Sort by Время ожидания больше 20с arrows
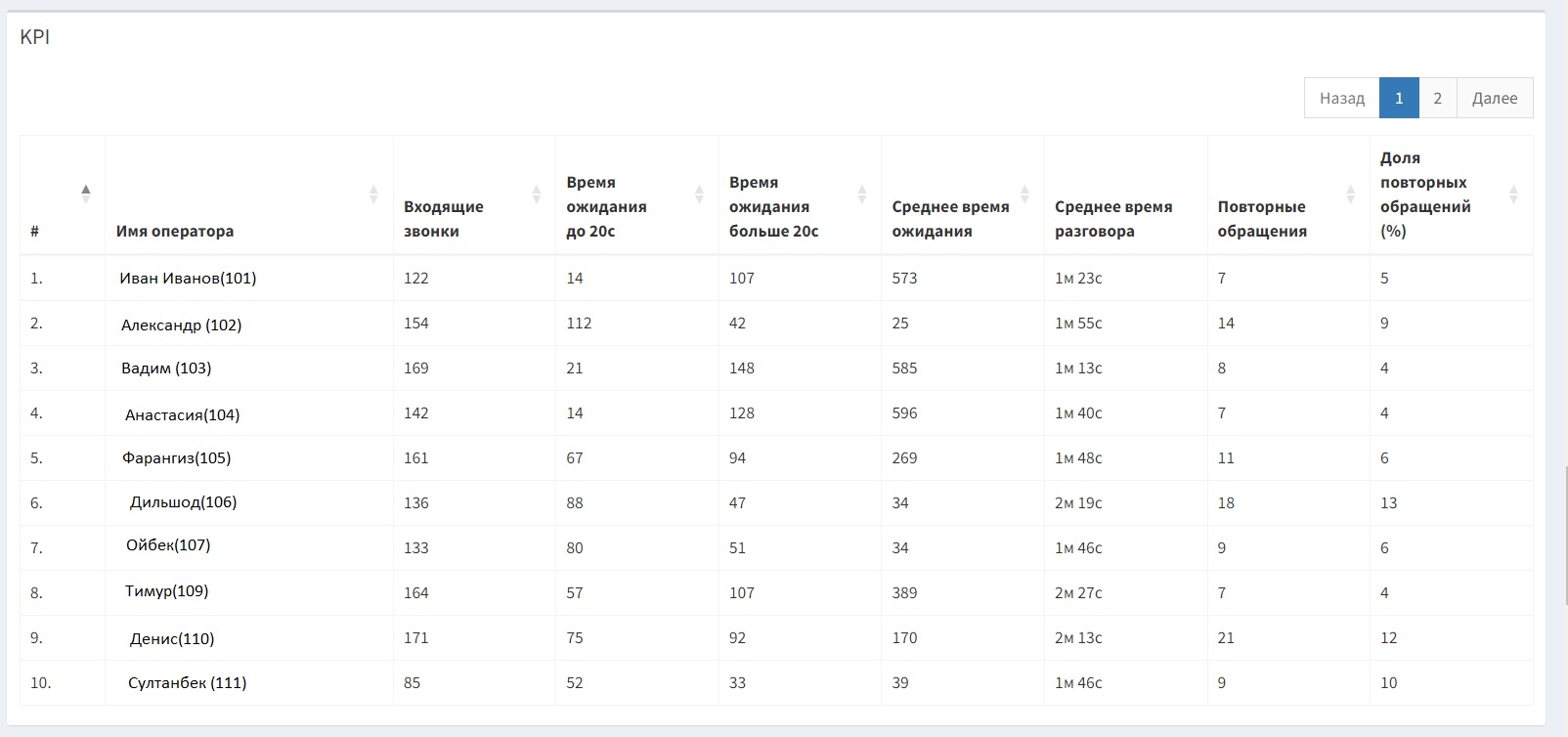 pyautogui.click(x=861, y=194)
